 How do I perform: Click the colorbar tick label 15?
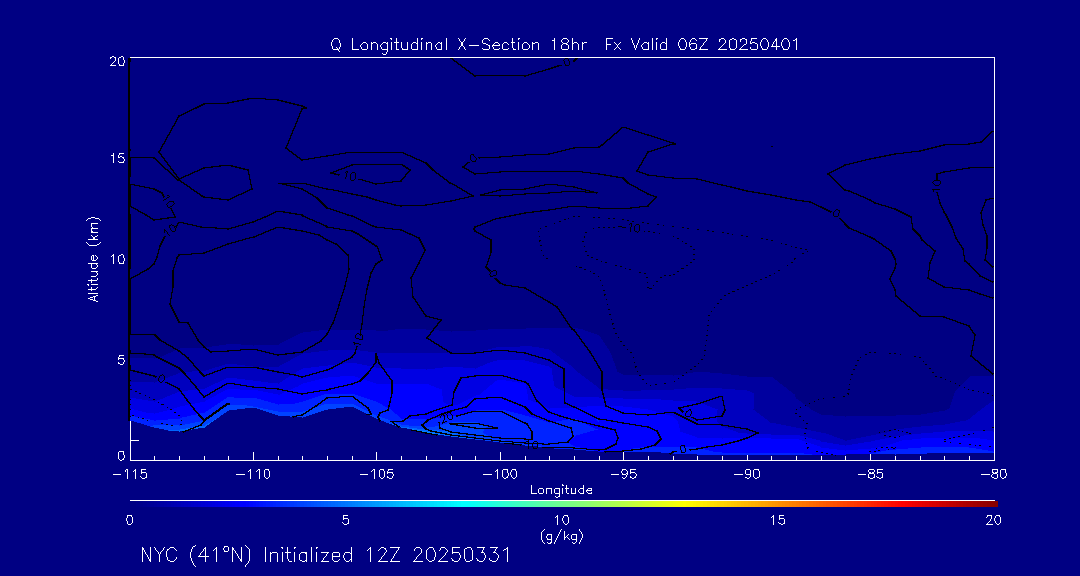pyautogui.click(x=777, y=522)
